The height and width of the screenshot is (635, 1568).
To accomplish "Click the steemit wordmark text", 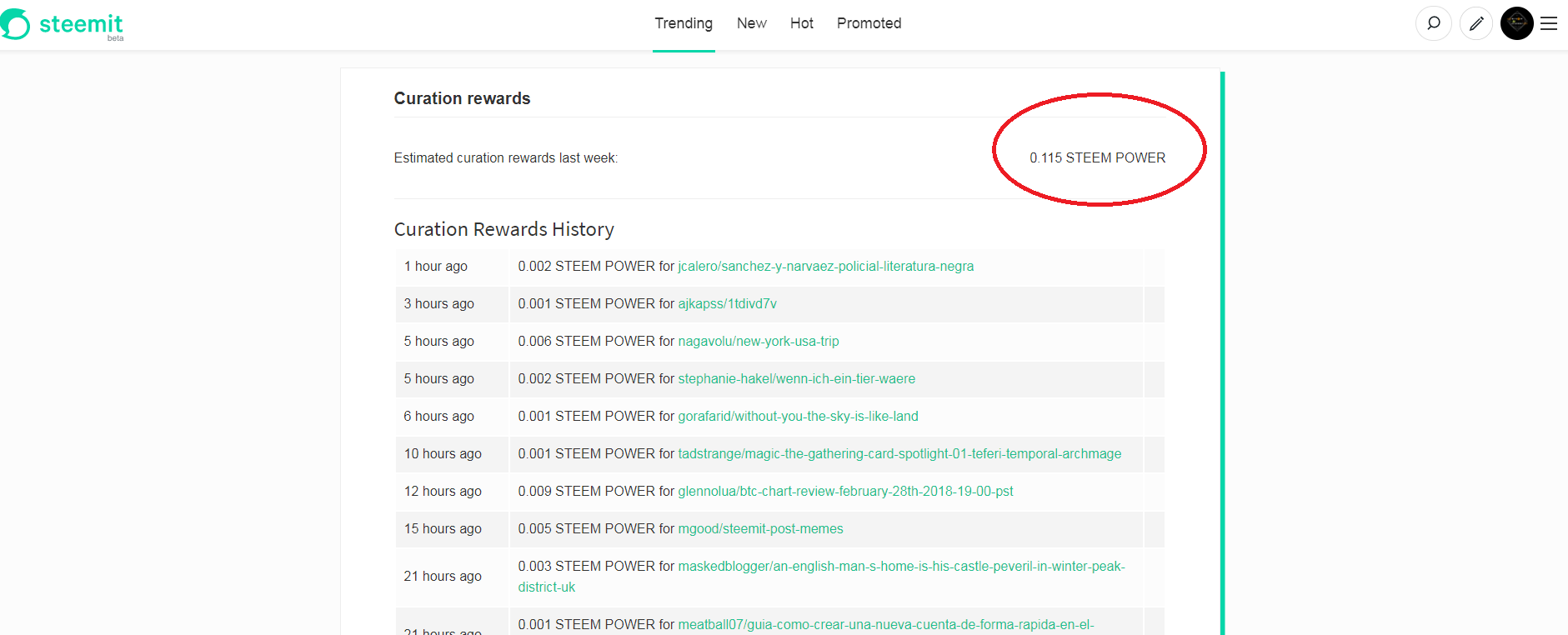I will click(x=81, y=24).
